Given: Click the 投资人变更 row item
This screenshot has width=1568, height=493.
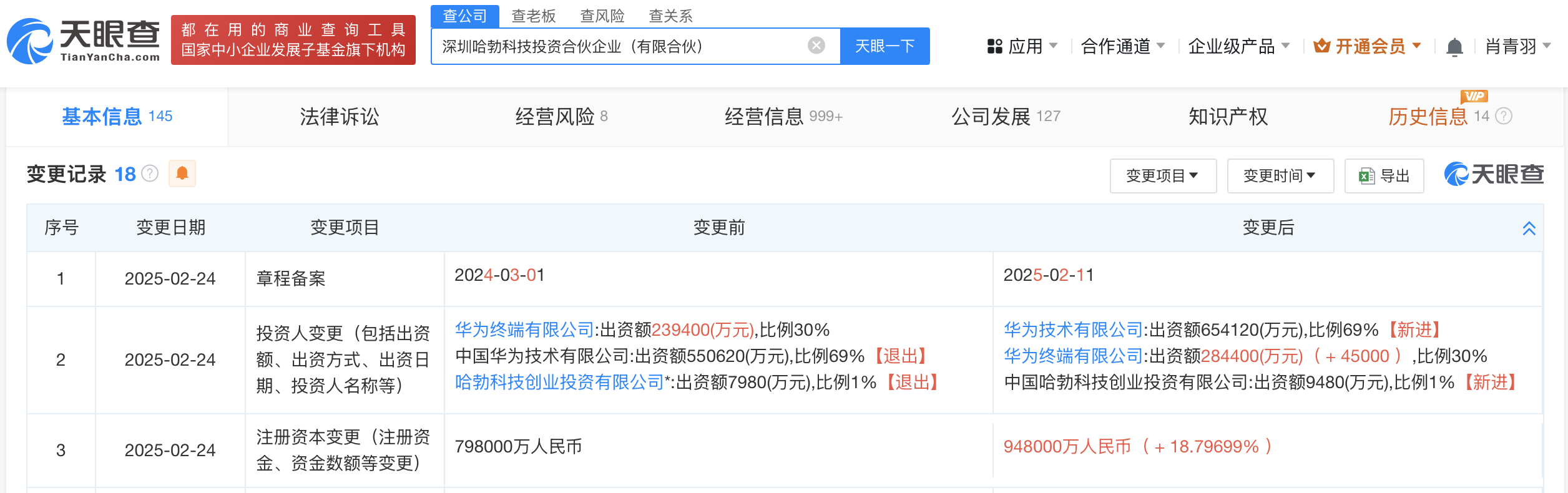Looking at the screenshot, I should pos(343,359).
